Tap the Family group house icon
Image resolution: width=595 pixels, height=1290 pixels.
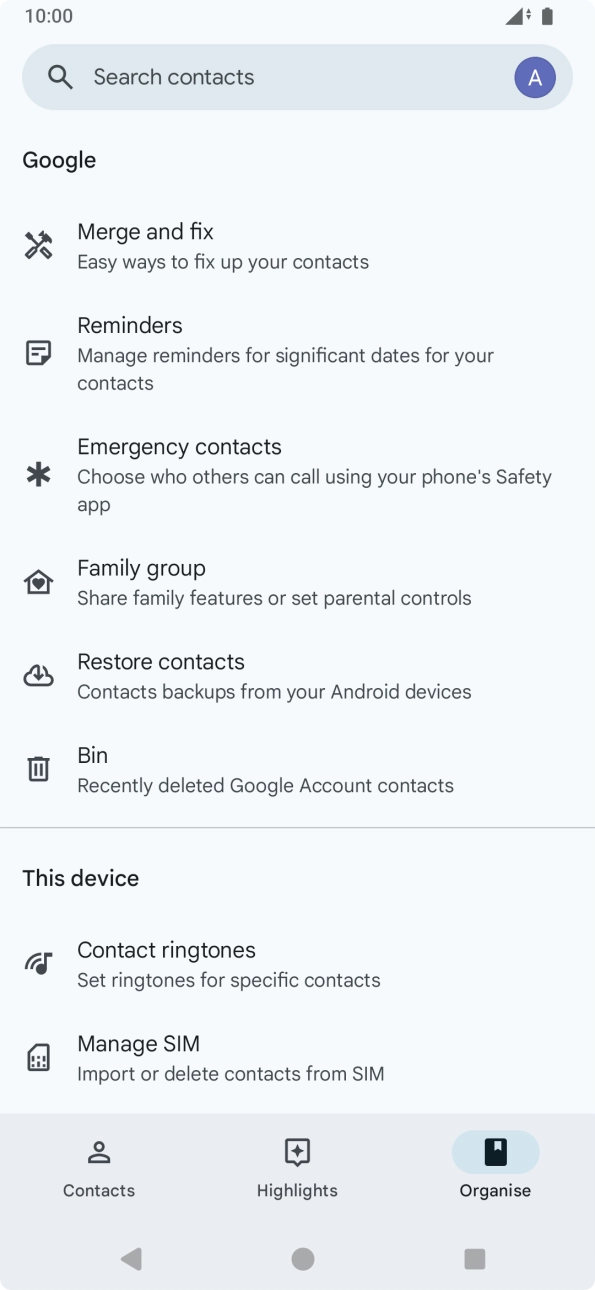click(x=38, y=582)
